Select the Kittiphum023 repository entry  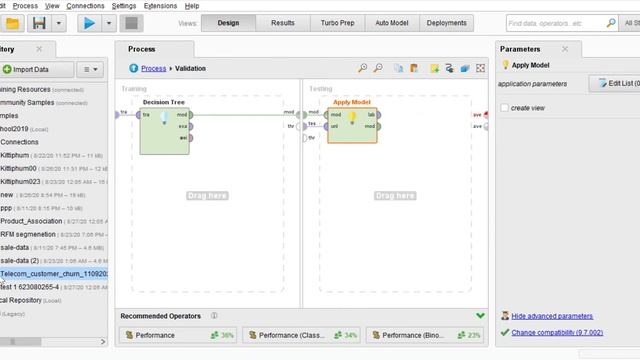click(53, 182)
